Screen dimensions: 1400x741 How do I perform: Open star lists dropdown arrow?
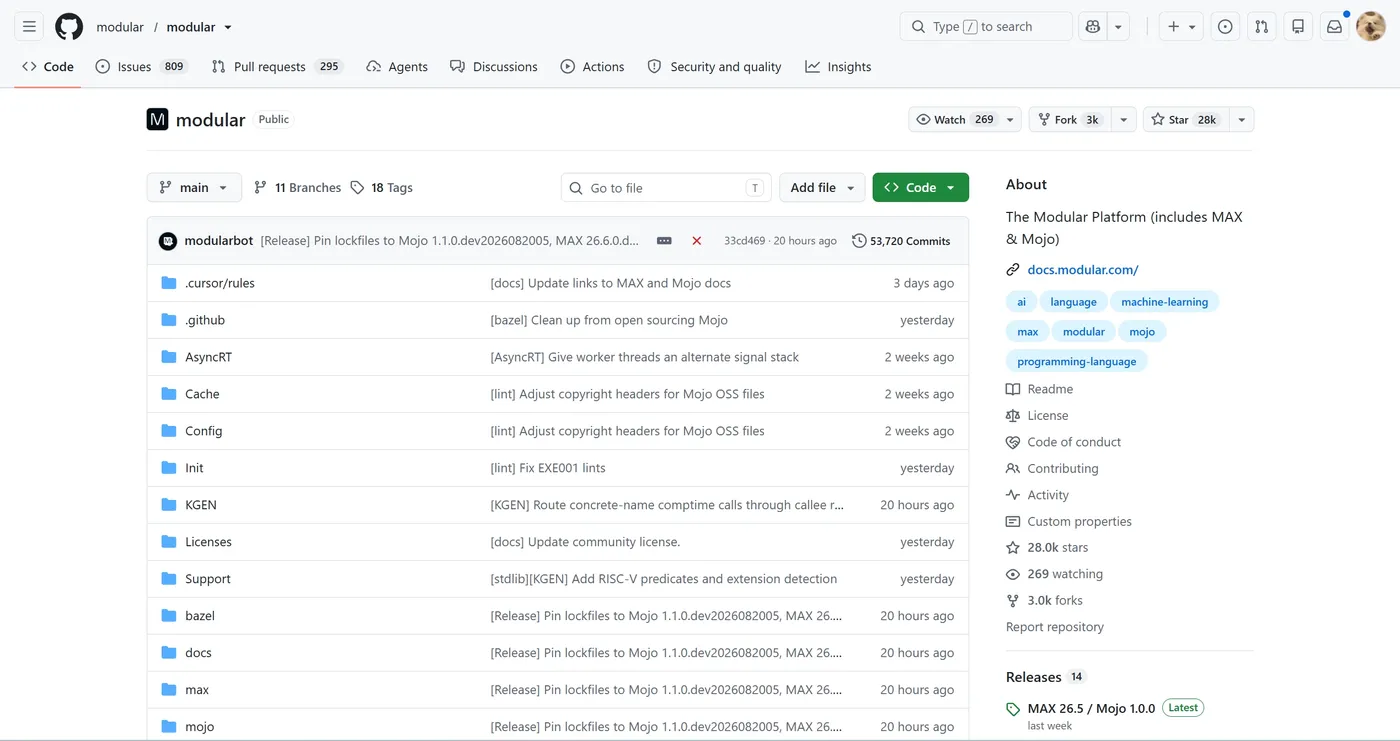point(1241,120)
